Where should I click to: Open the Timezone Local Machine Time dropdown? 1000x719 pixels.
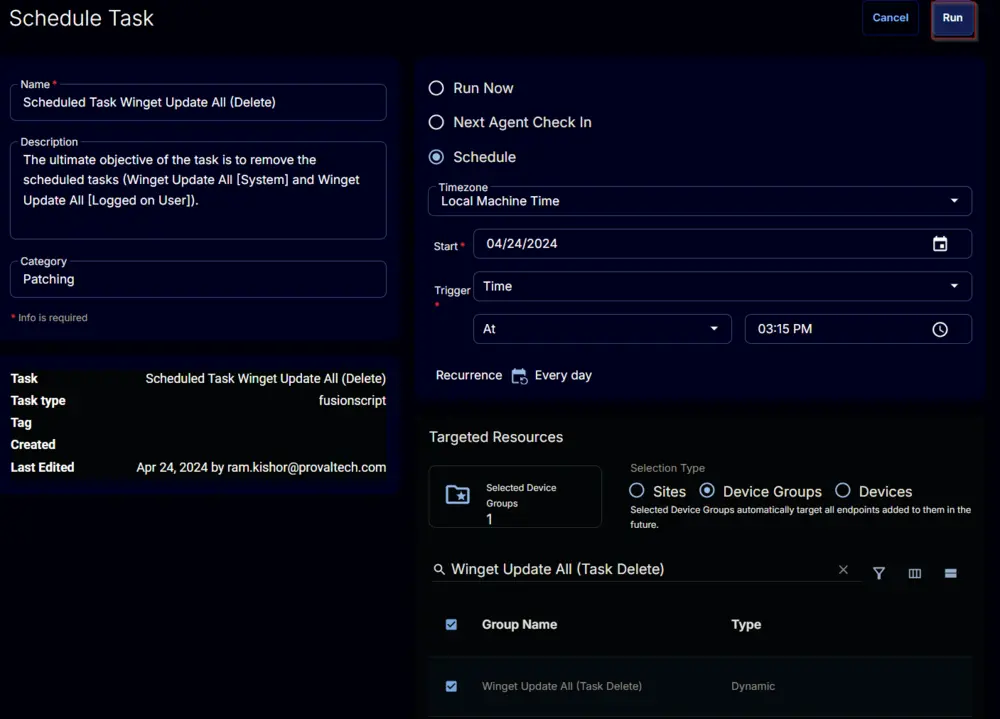700,201
